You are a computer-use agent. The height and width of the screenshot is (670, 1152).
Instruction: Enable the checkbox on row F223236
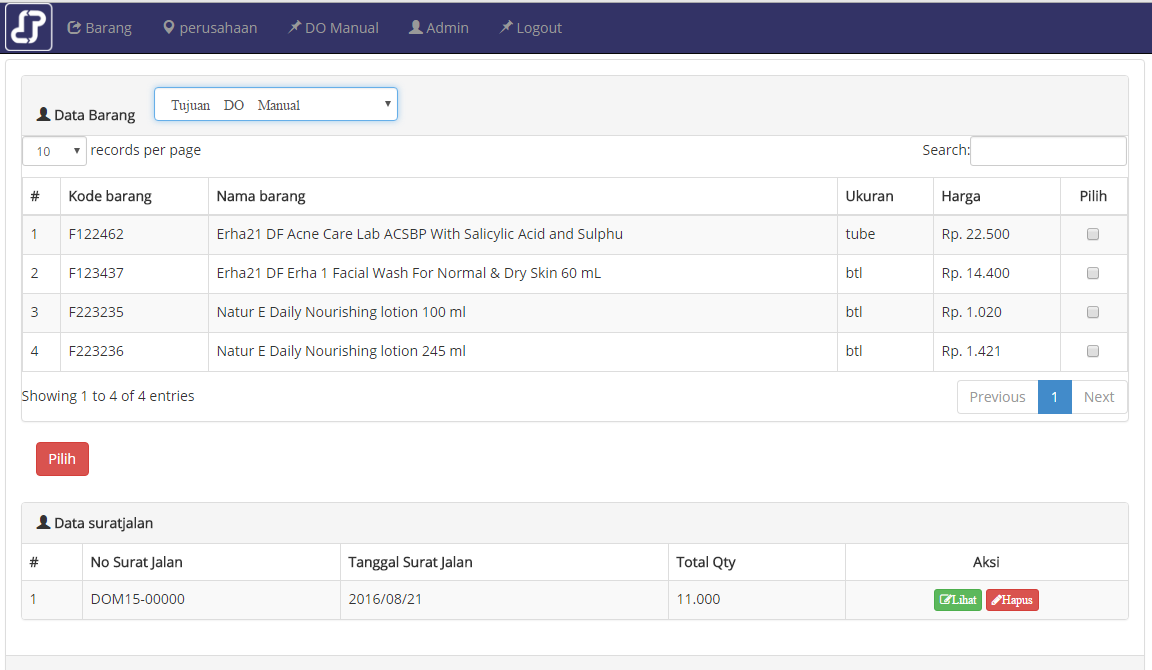coord(1093,350)
